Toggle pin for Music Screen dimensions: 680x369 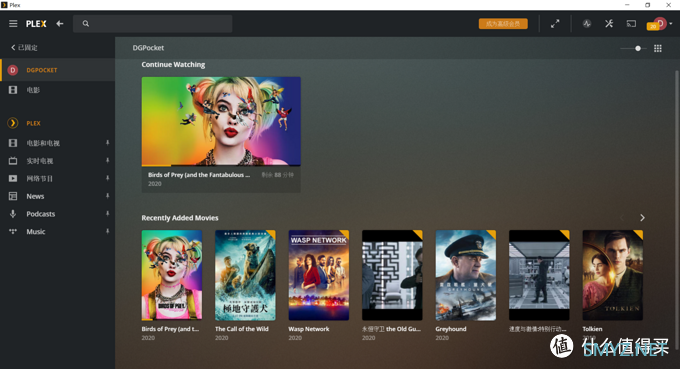(x=108, y=231)
